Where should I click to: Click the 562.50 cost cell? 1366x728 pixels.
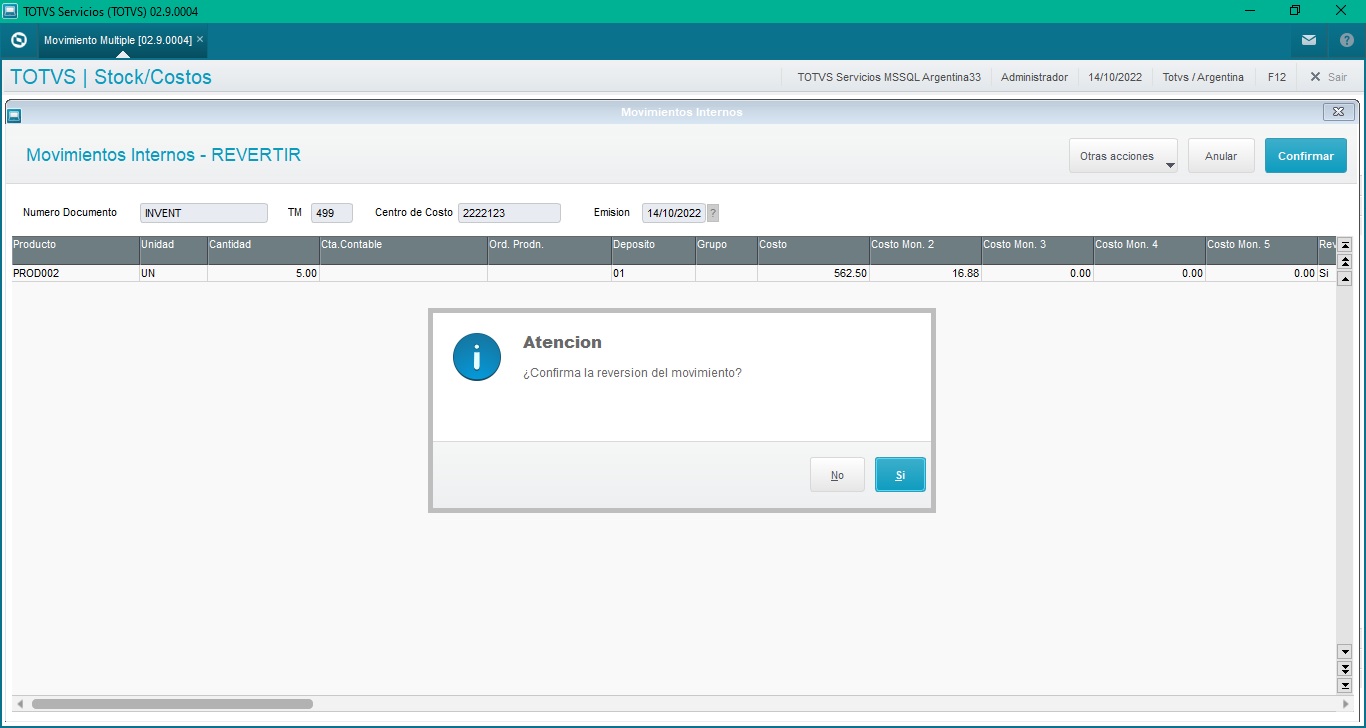(x=813, y=273)
